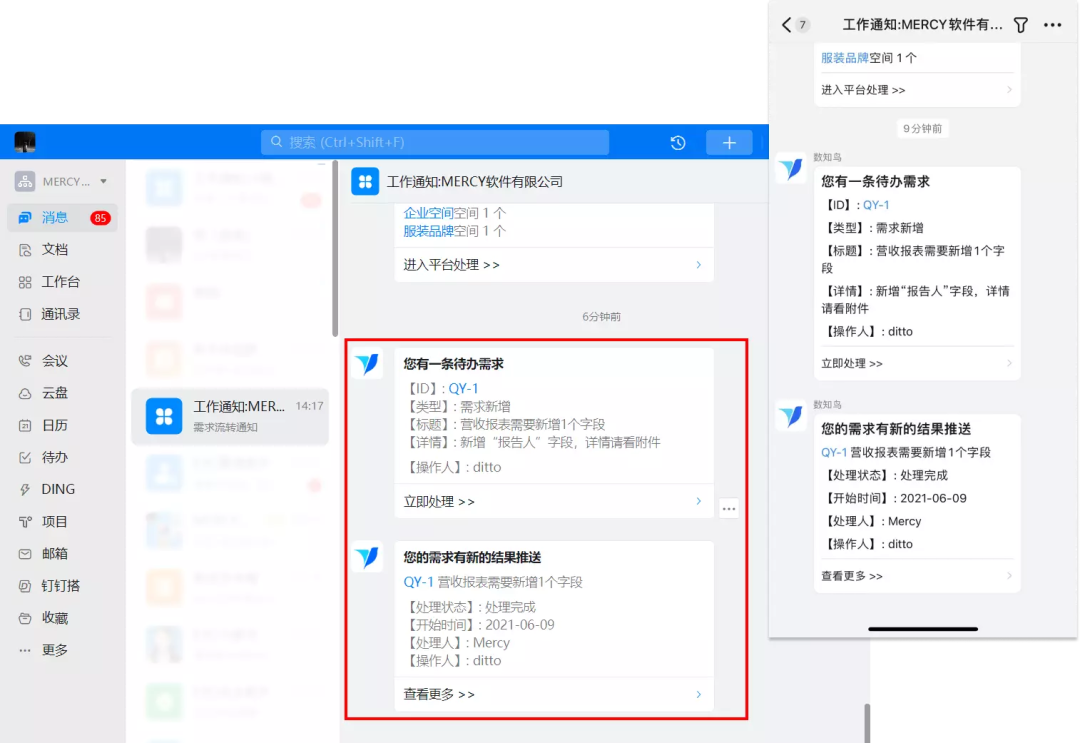Click the chevron beside mobile 进入平台处理
The width and height of the screenshot is (1080, 743).
[1009, 90]
